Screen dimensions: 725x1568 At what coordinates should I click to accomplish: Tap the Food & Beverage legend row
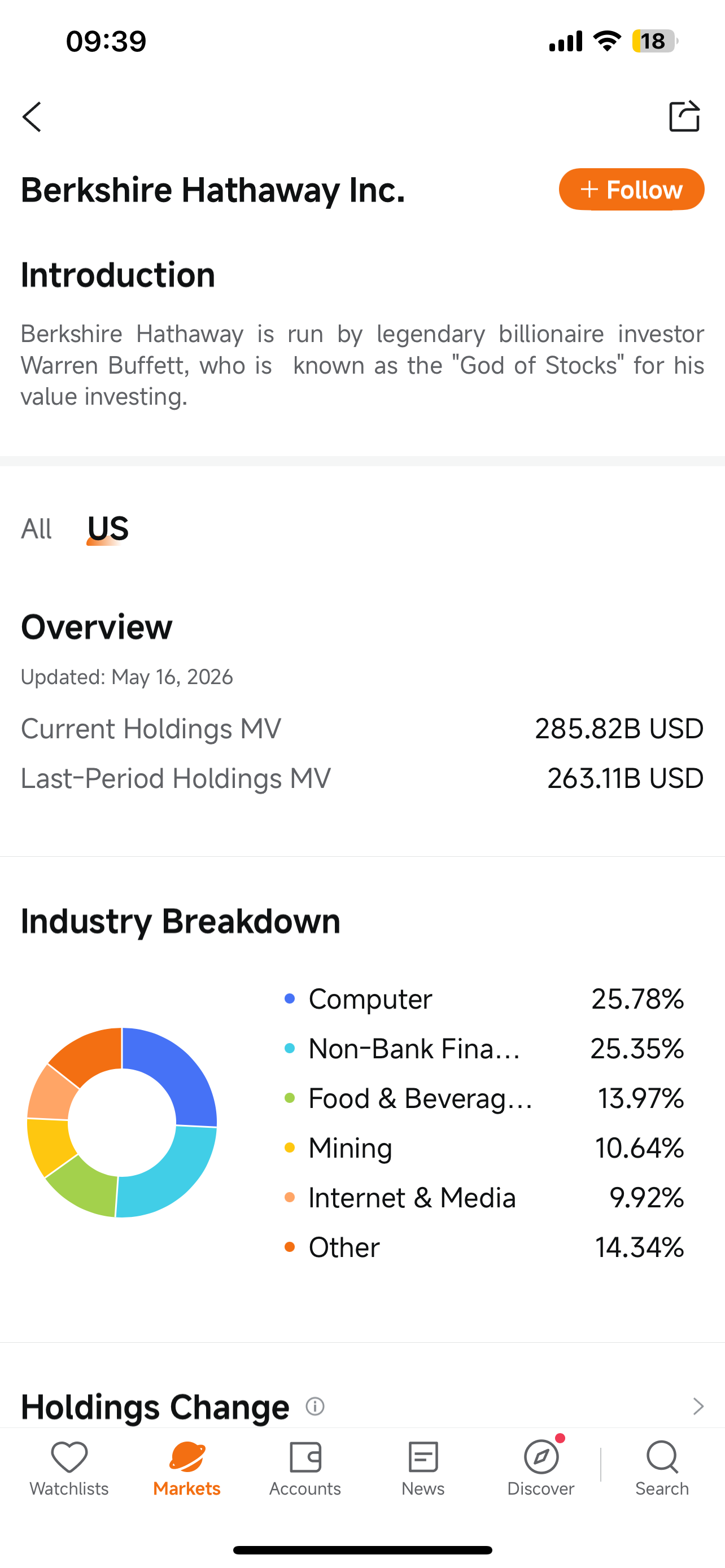pos(484,1098)
